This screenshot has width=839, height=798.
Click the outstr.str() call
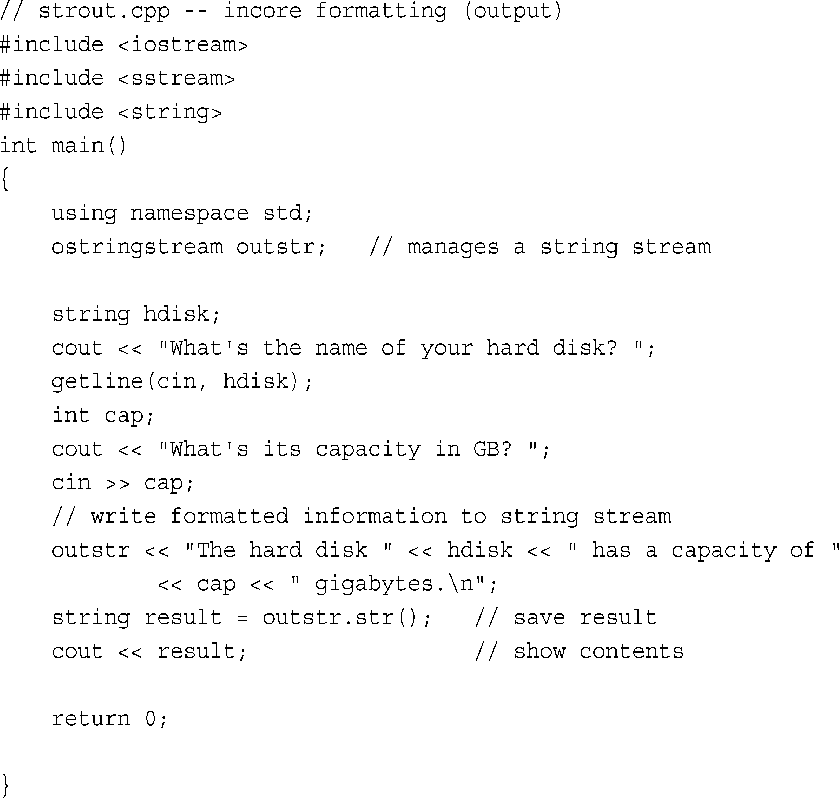click(x=339, y=618)
